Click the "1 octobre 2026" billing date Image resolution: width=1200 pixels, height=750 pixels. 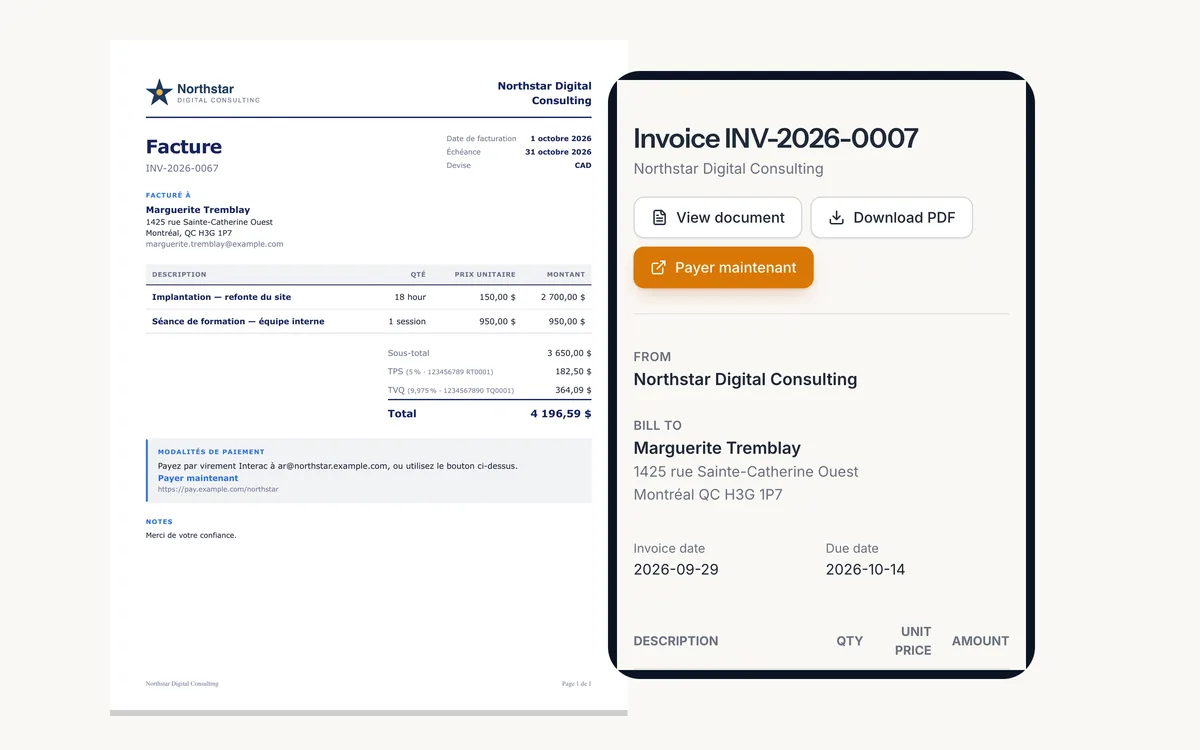pyautogui.click(x=561, y=138)
